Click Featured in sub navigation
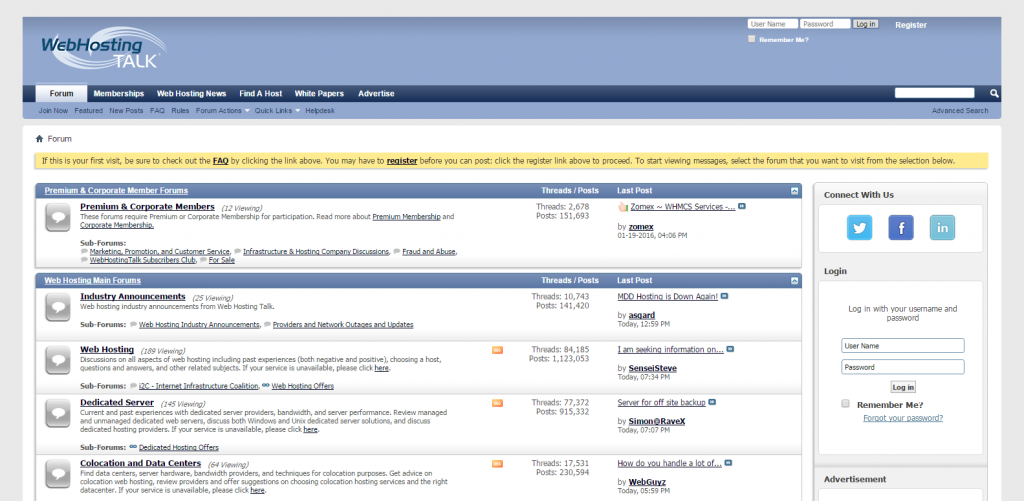This screenshot has width=1024, height=501. click(x=88, y=110)
